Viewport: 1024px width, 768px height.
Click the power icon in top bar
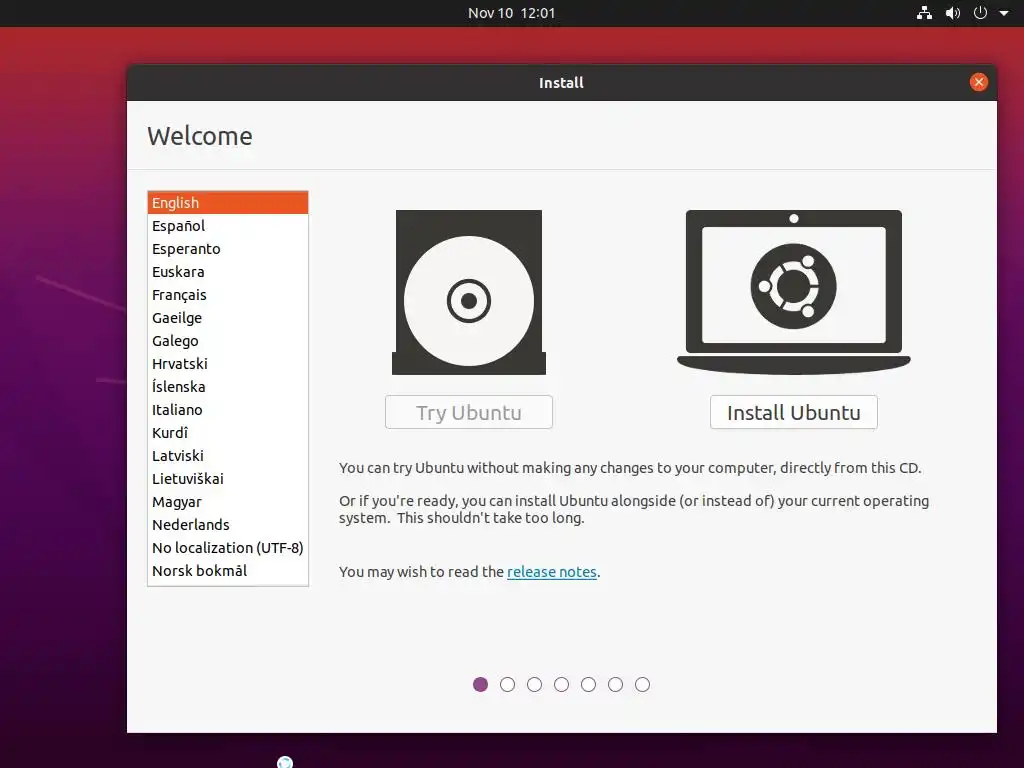tap(980, 13)
